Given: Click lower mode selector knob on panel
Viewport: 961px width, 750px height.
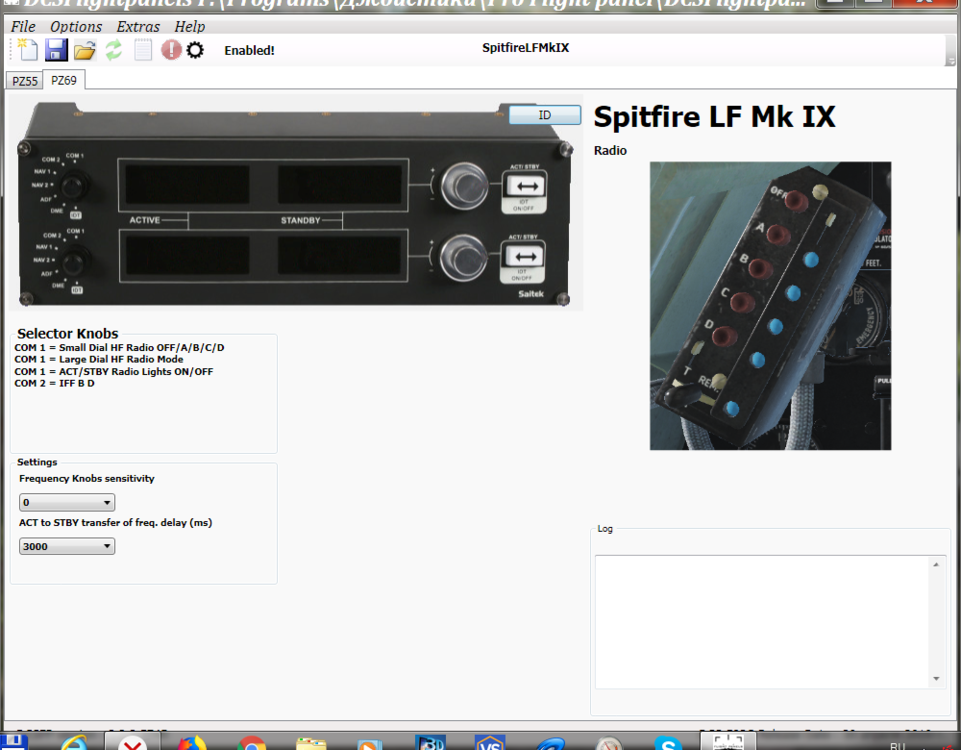Looking at the screenshot, I should [x=73, y=262].
